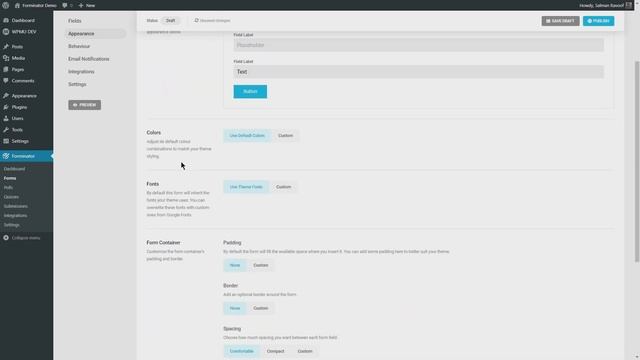The height and width of the screenshot is (360, 640).
Task: Open the New content menu
Action: click(x=87, y=5)
